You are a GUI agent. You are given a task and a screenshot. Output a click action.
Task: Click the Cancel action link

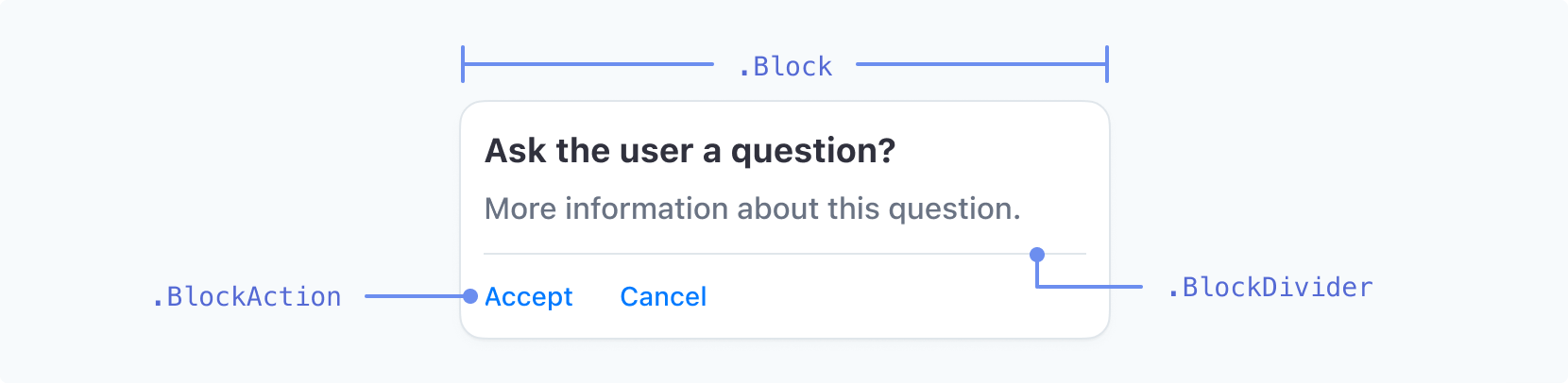point(663,297)
